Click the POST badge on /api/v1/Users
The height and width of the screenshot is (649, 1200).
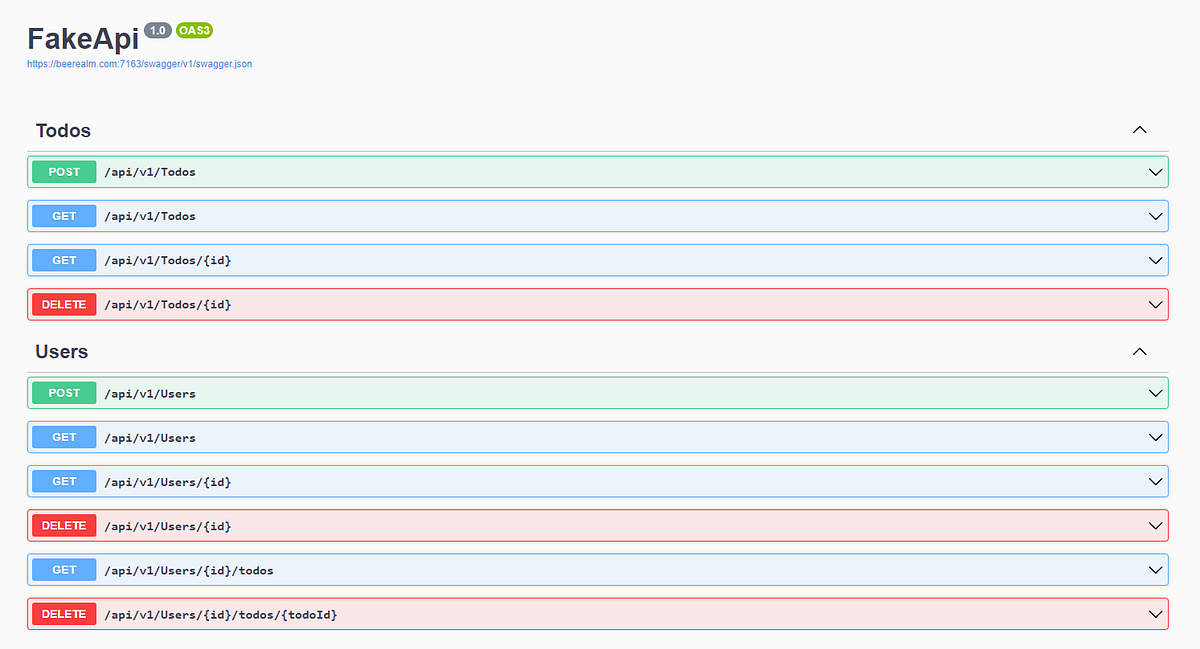click(63, 392)
